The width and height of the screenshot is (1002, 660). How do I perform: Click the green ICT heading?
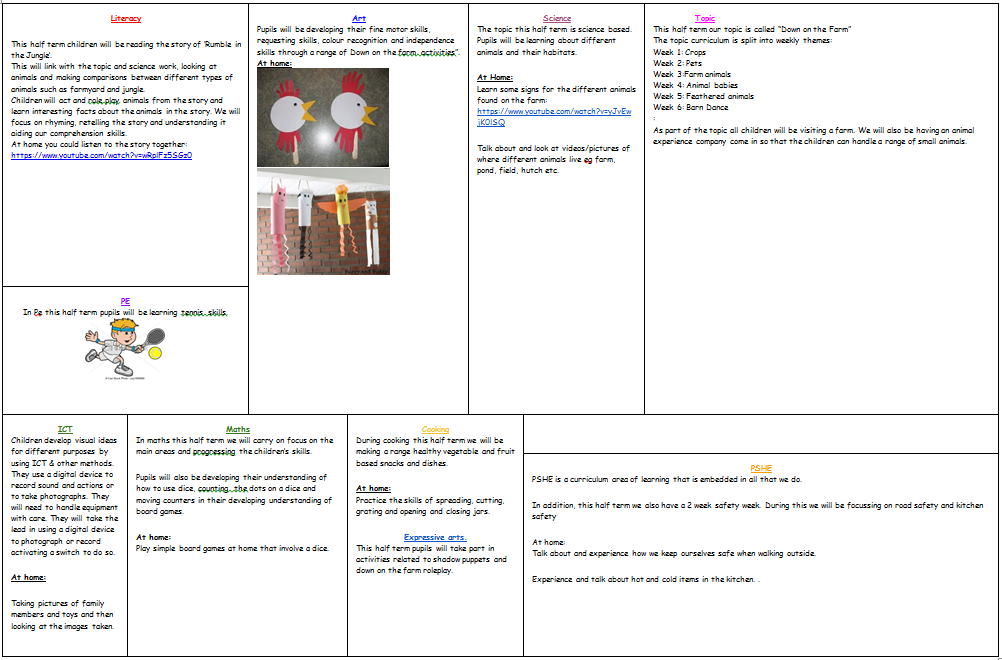pos(65,429)
